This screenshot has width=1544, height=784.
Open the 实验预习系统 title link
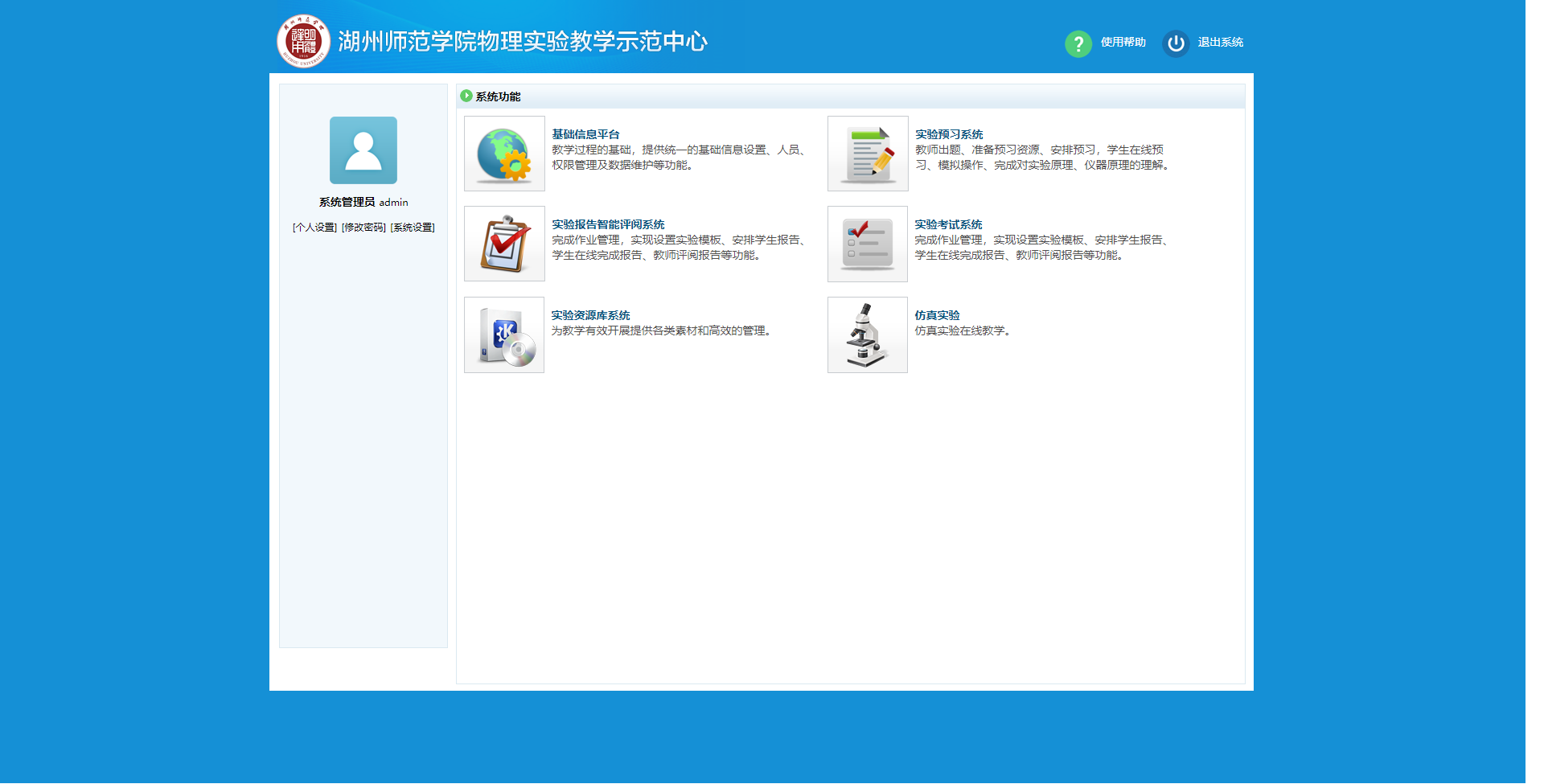pyautogui.click(x=949, y=134)
